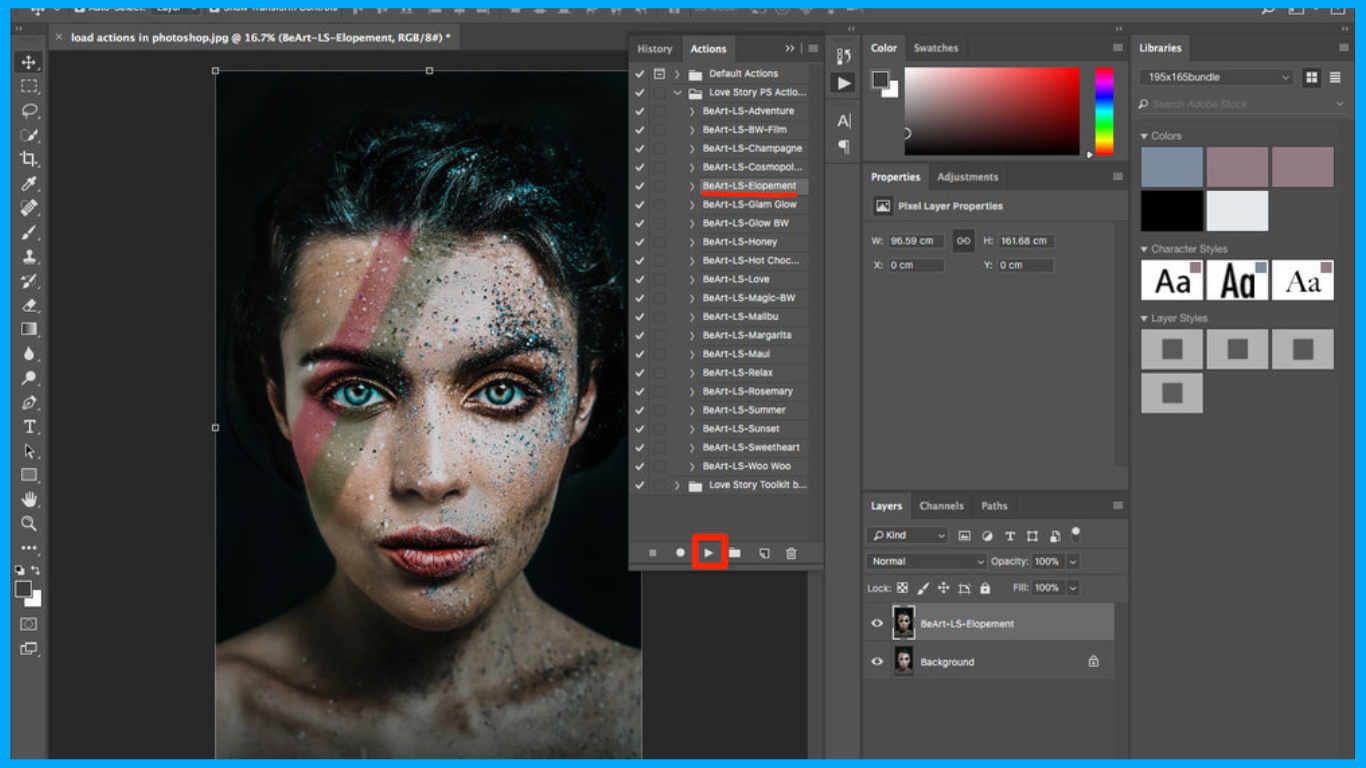Select the Quick Selection tool
1366x768 pixels.
click(29, 135)
